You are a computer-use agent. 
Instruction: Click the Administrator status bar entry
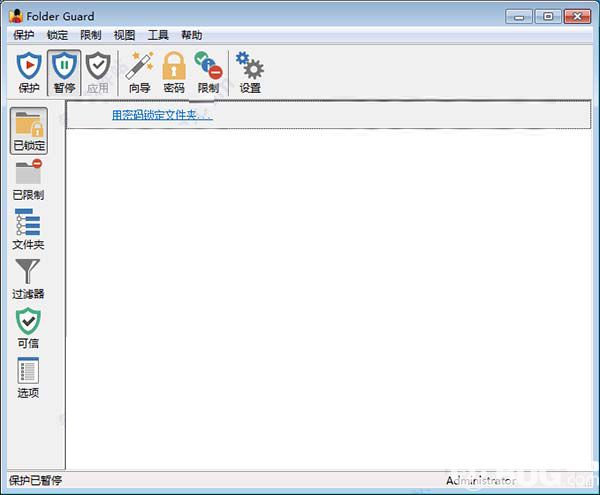481,480
